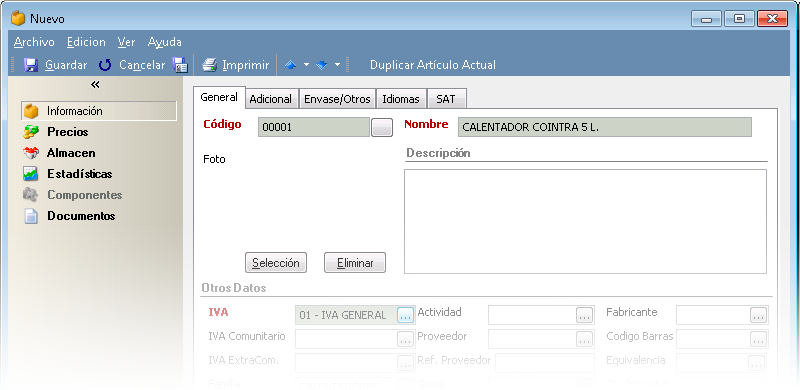Click the Cancelar label in toolbar
Image resolution: width=800 pixels, height=390 pixels.
coord(142,65)
